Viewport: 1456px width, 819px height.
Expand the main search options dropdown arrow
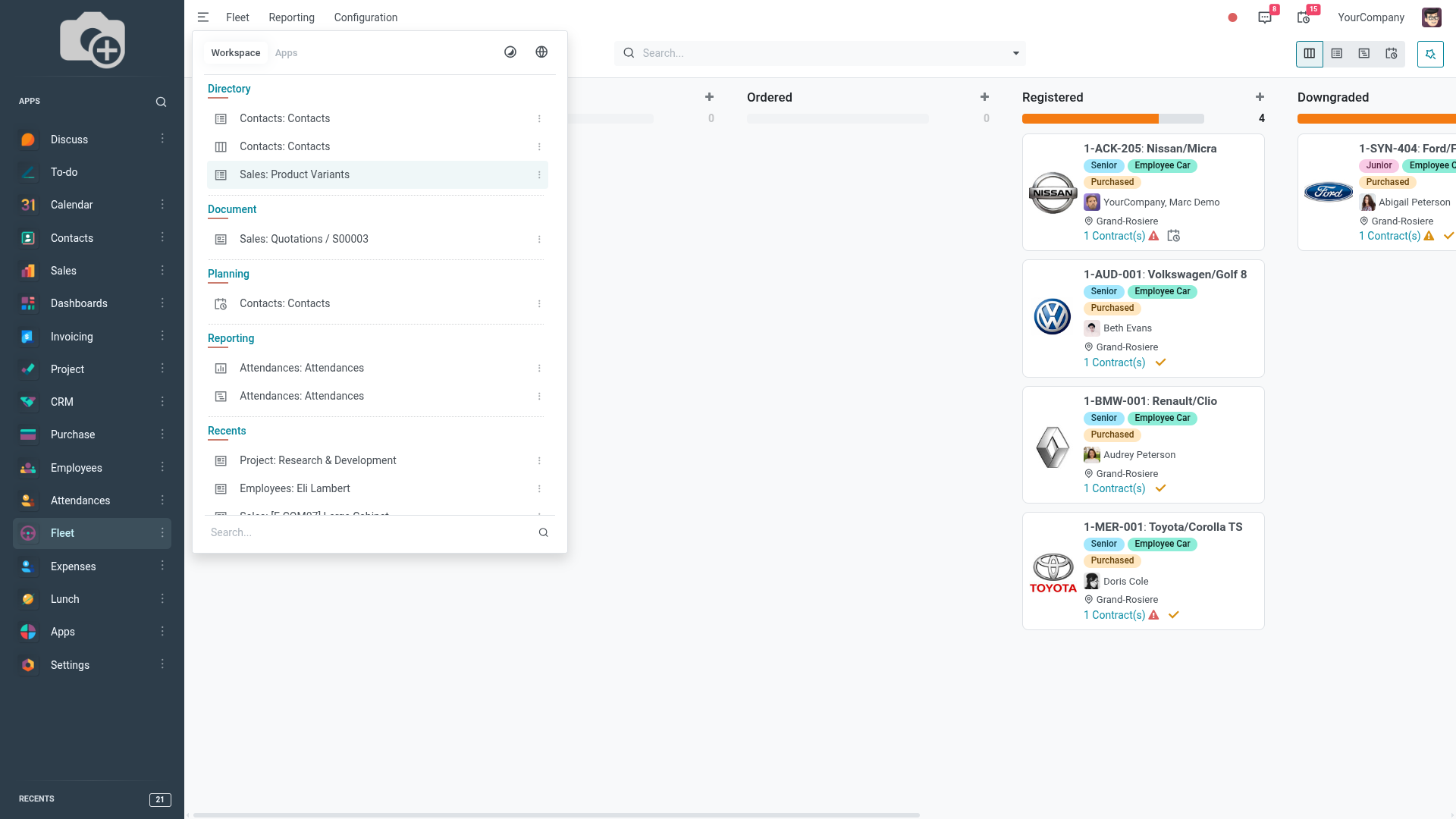[x=1016, y=53]
